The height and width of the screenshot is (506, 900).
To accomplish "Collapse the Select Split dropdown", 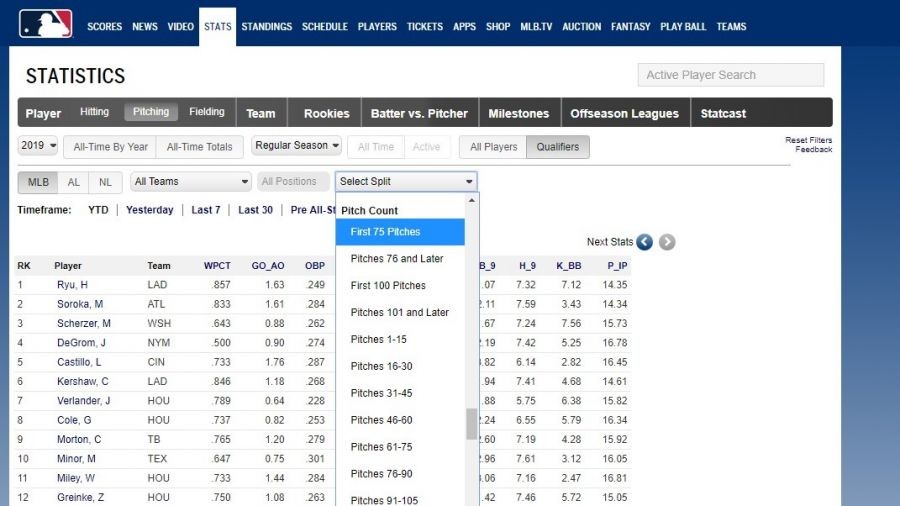I will [x=406, y=181].
